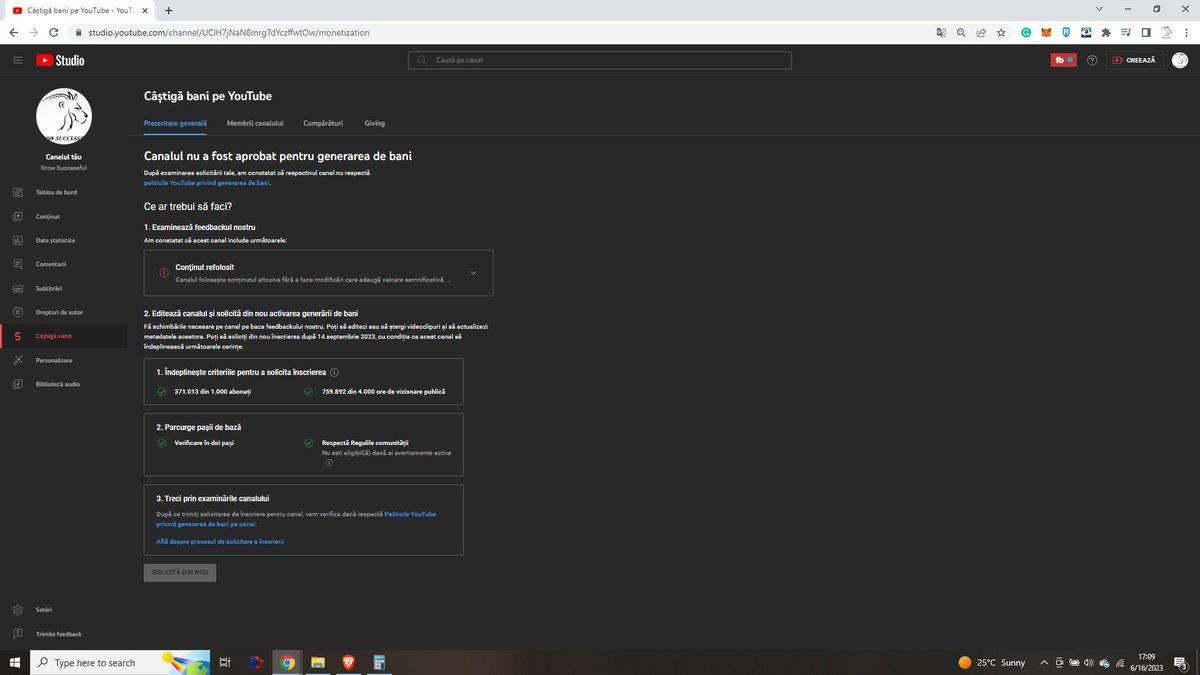
Task: Click the YouTube Studio logo
Action: (60, 60)
